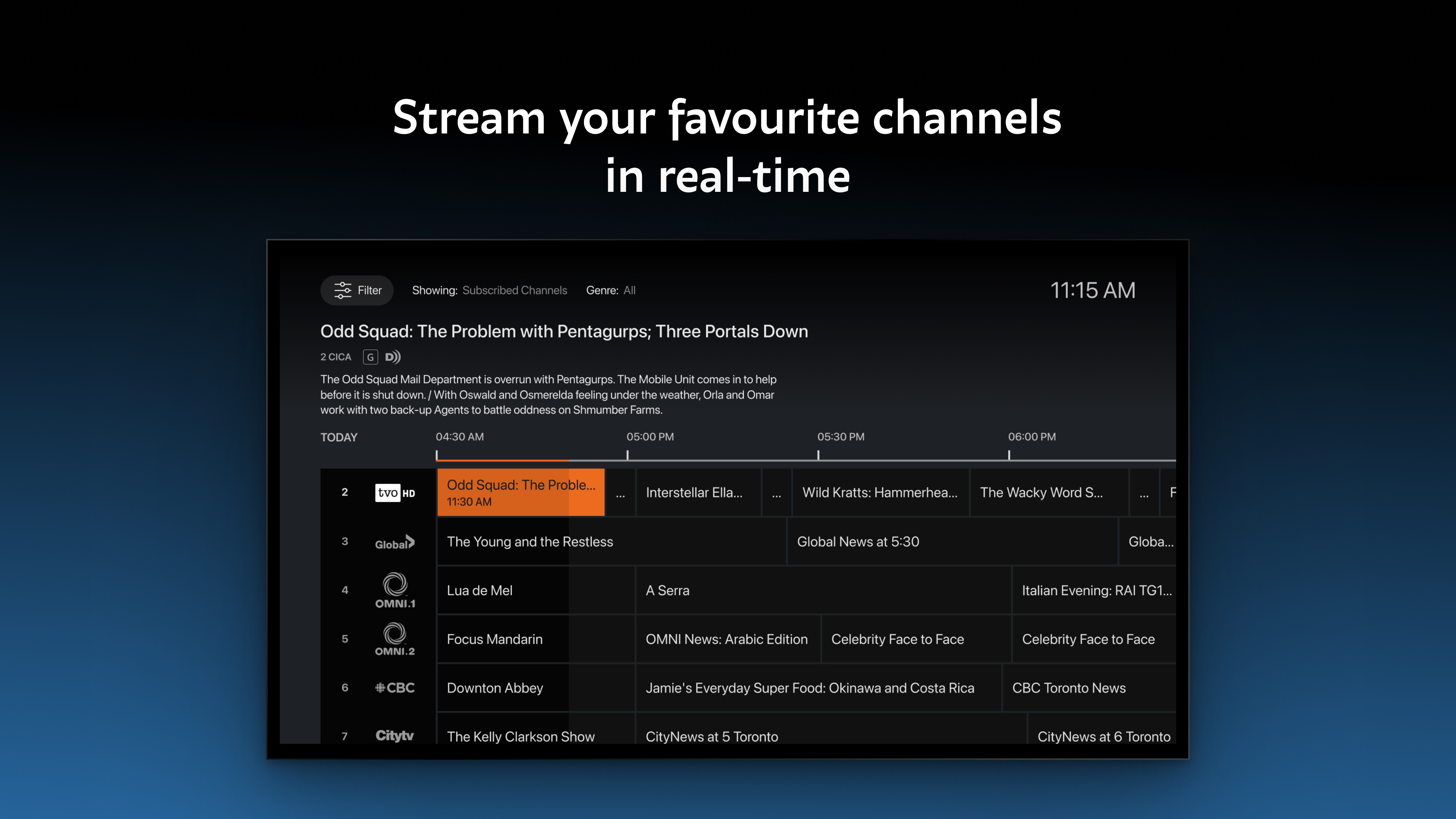The image size is (1456, 819).
Task: Open the Filter button
Action: (x=357, y=290)
